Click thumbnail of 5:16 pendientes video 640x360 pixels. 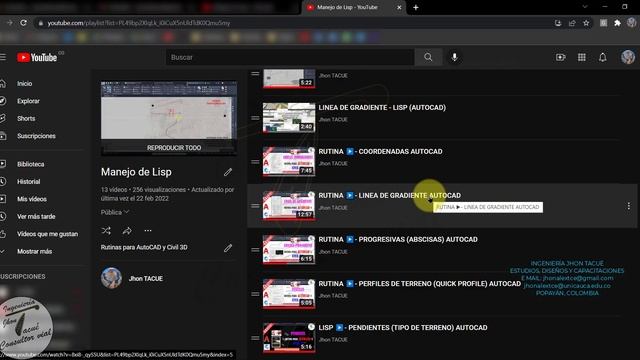point(289,338)
